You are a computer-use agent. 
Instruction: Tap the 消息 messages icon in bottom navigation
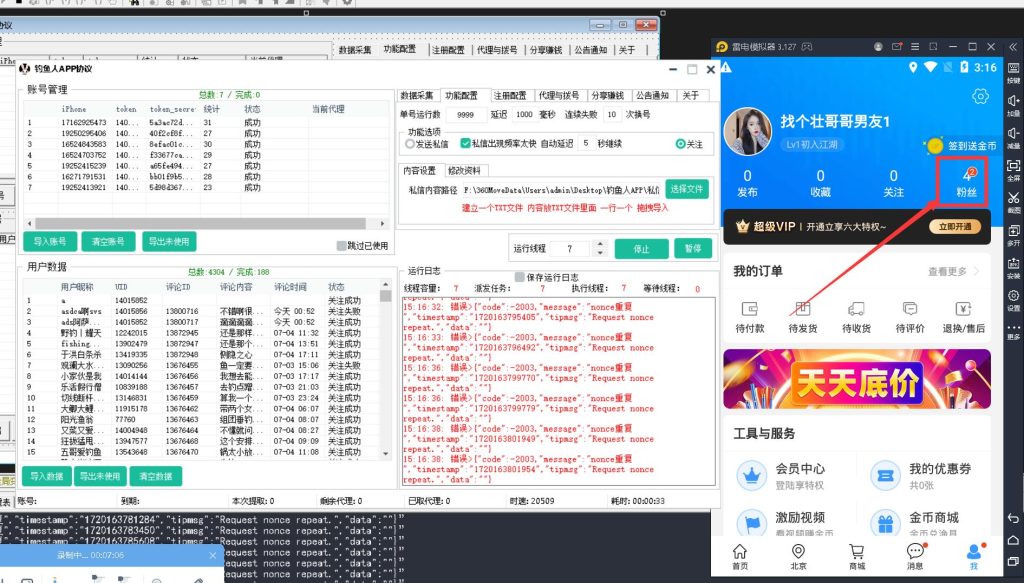tap(915, 551)
